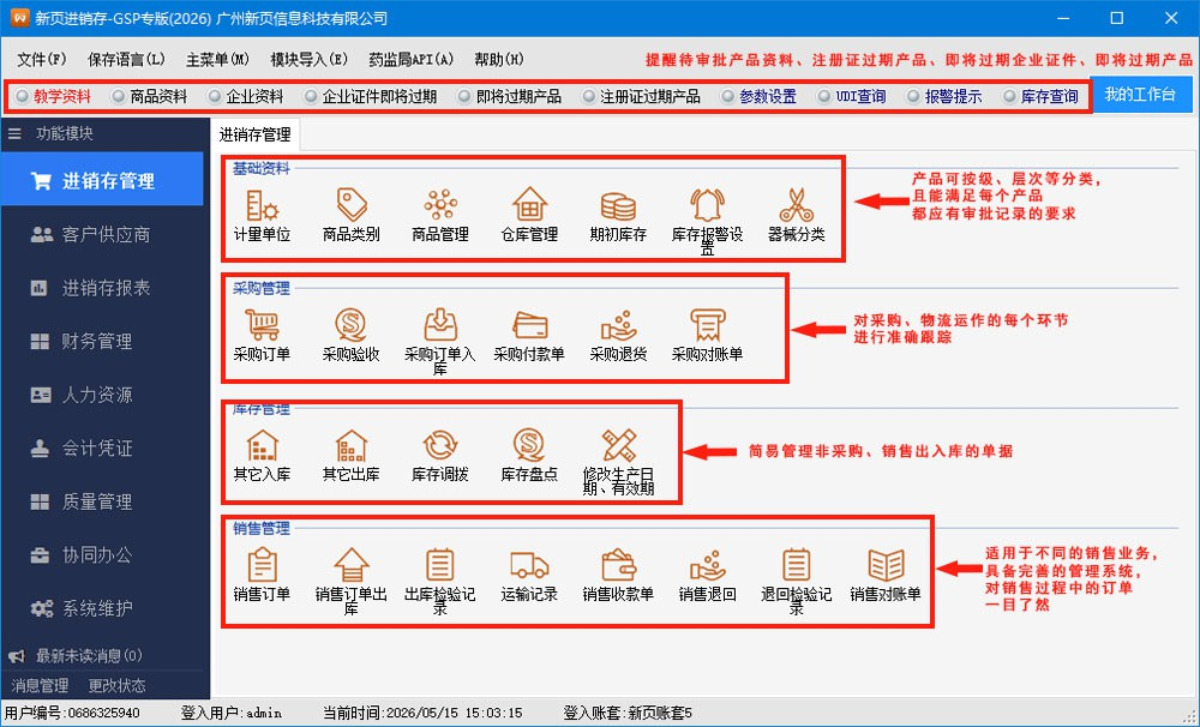This screenshot has width=1200, height=727.
Task: Select 会计凭证 module in sidebar
Action: click(x=102, y=448)
